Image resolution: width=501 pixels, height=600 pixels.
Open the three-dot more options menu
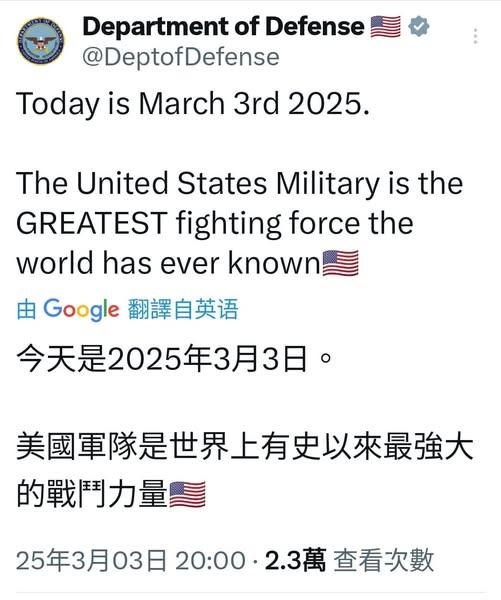475,36
